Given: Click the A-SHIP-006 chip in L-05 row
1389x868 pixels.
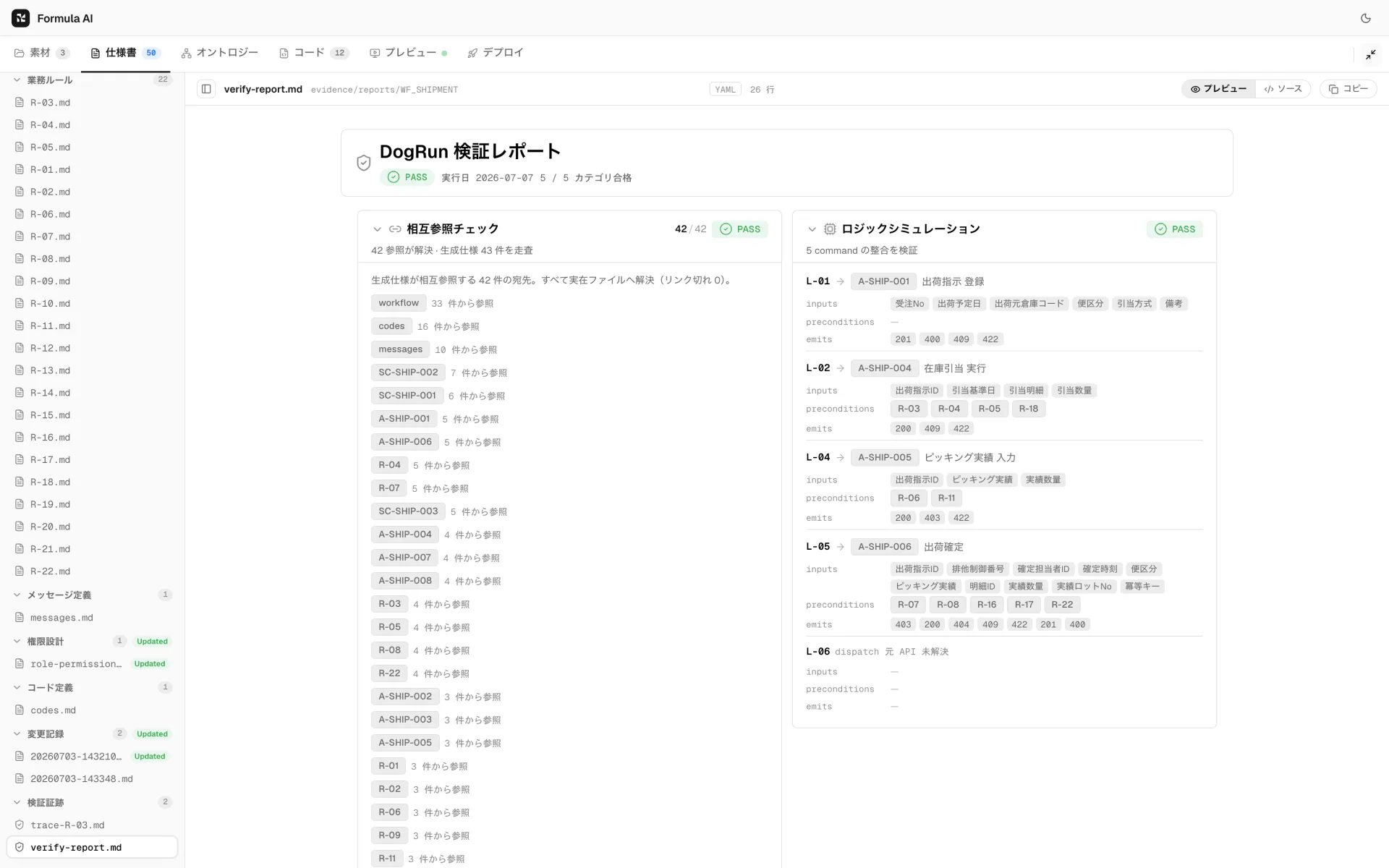Looking at the screenshot, I should tap(885, 547).
